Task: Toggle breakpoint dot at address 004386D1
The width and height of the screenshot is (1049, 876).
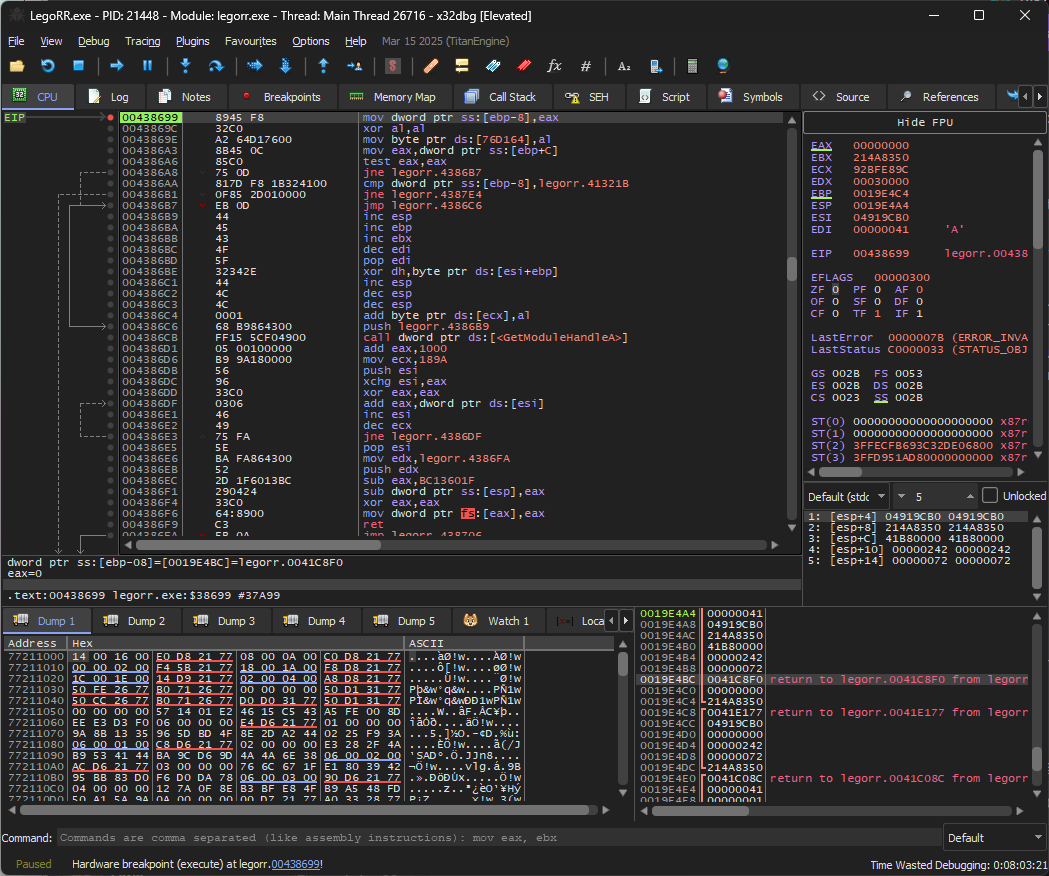Action: point(110,349)
